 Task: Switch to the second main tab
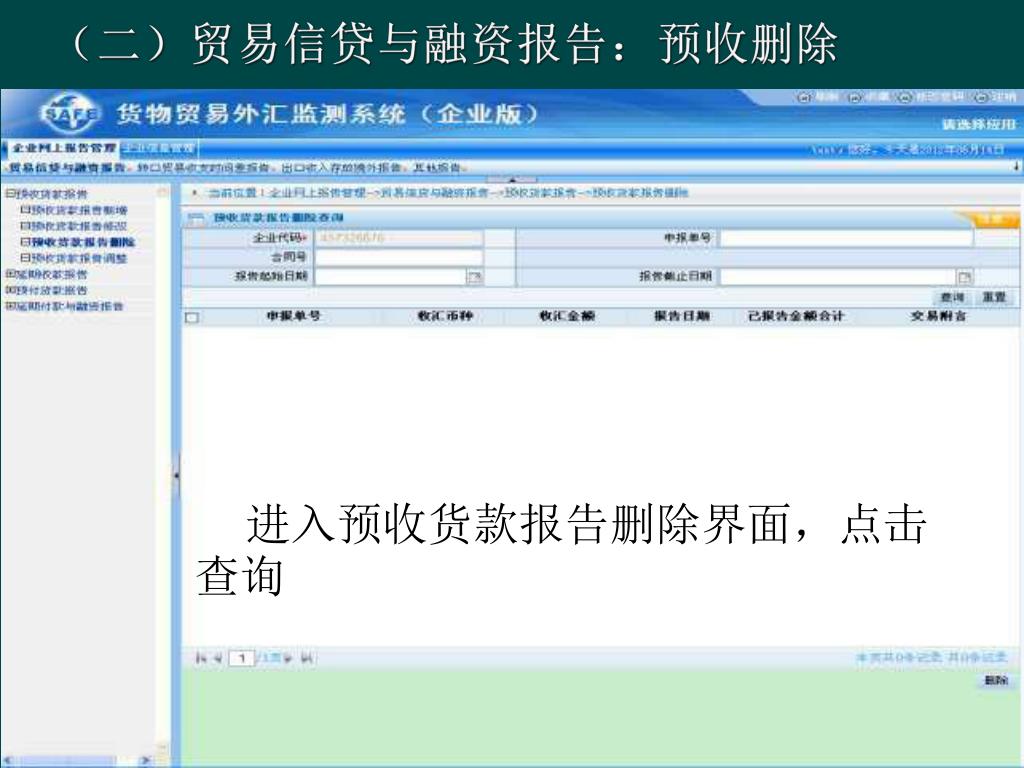[159, 148]
